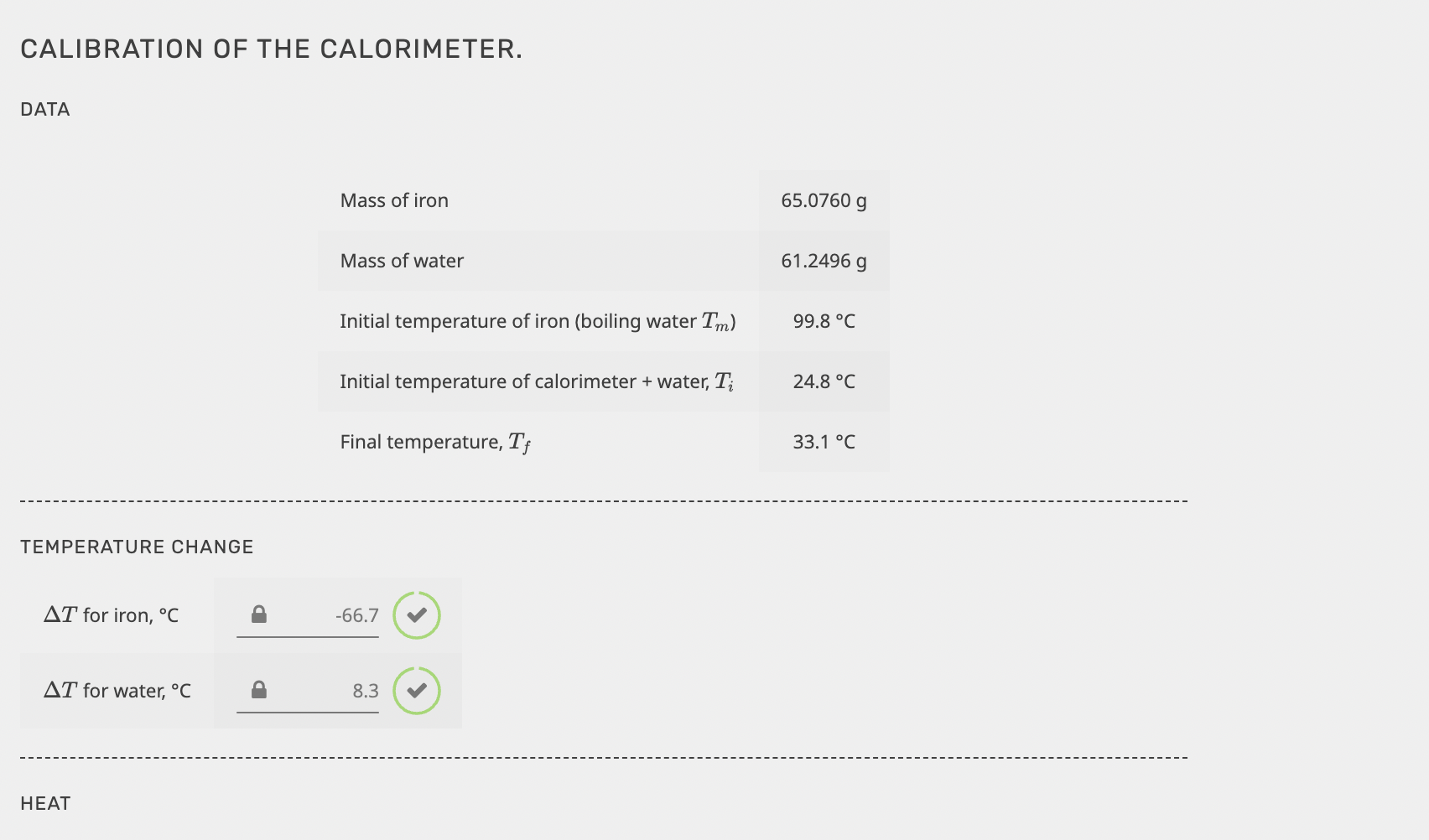Toggle the verification check on iron's temperature change
The image size is (1429, 840).
click(x=416, y=614)
